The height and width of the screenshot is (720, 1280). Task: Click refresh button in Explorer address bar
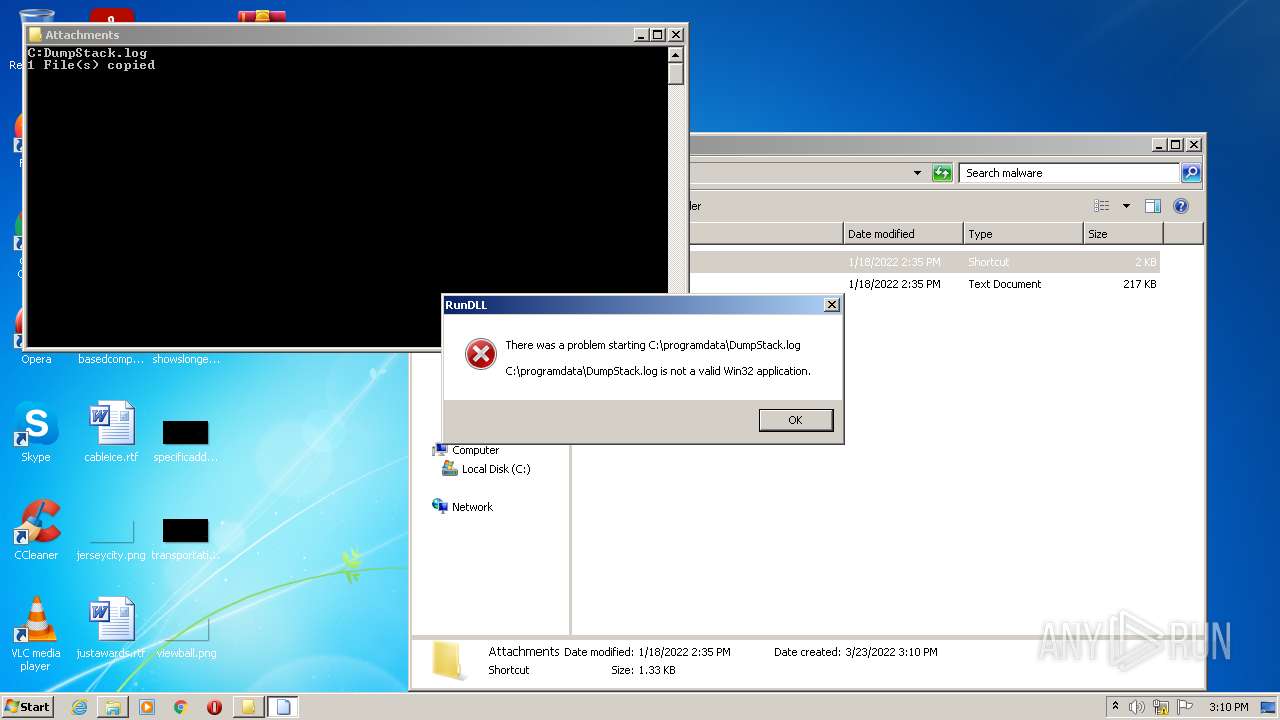942,173
